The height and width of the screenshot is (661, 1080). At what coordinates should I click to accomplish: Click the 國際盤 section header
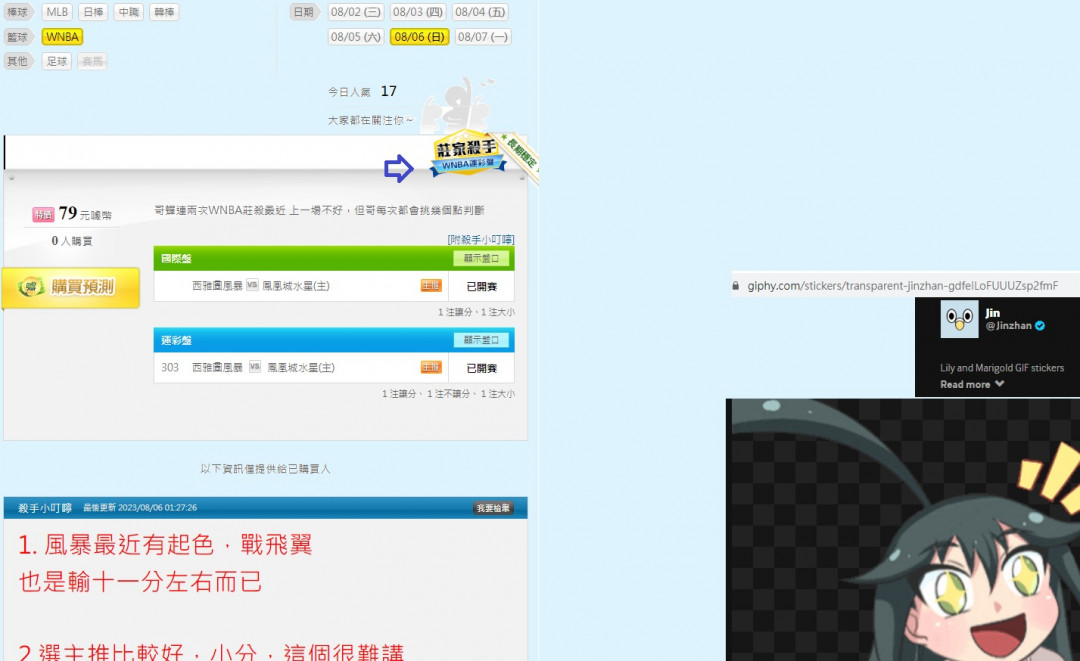[x=334, y=258]
